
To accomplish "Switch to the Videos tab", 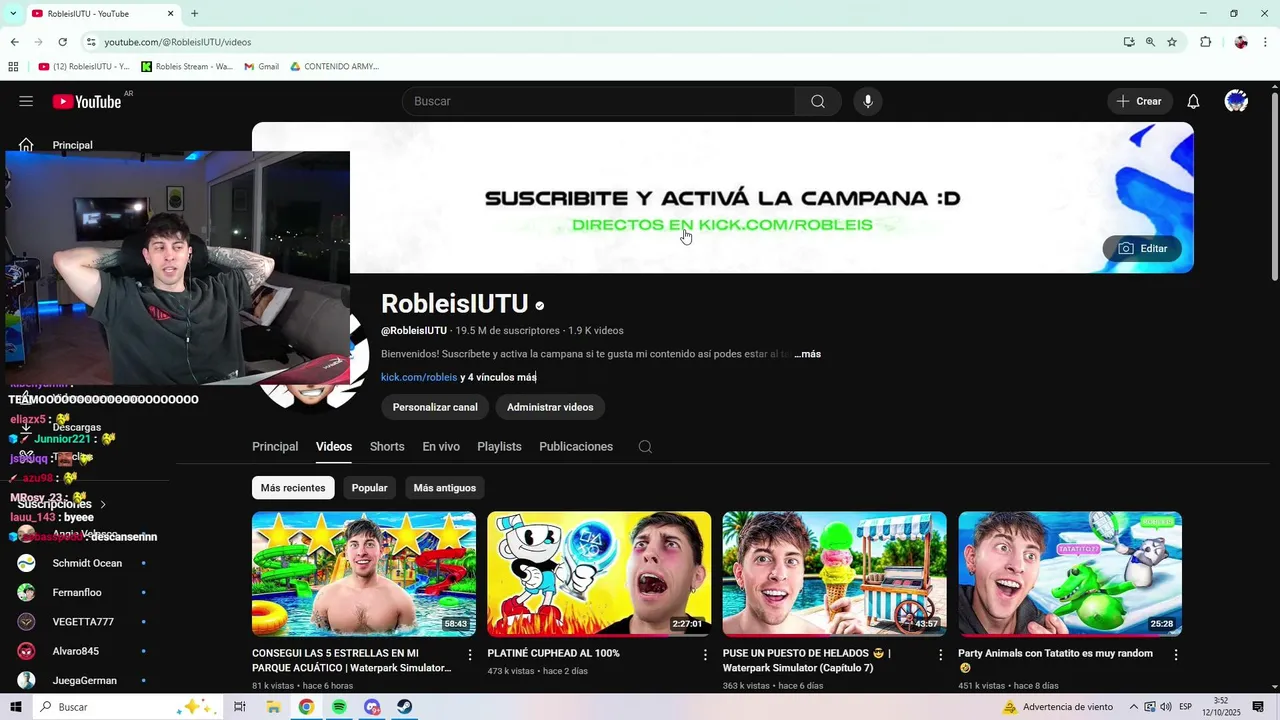I will point(334,447).
